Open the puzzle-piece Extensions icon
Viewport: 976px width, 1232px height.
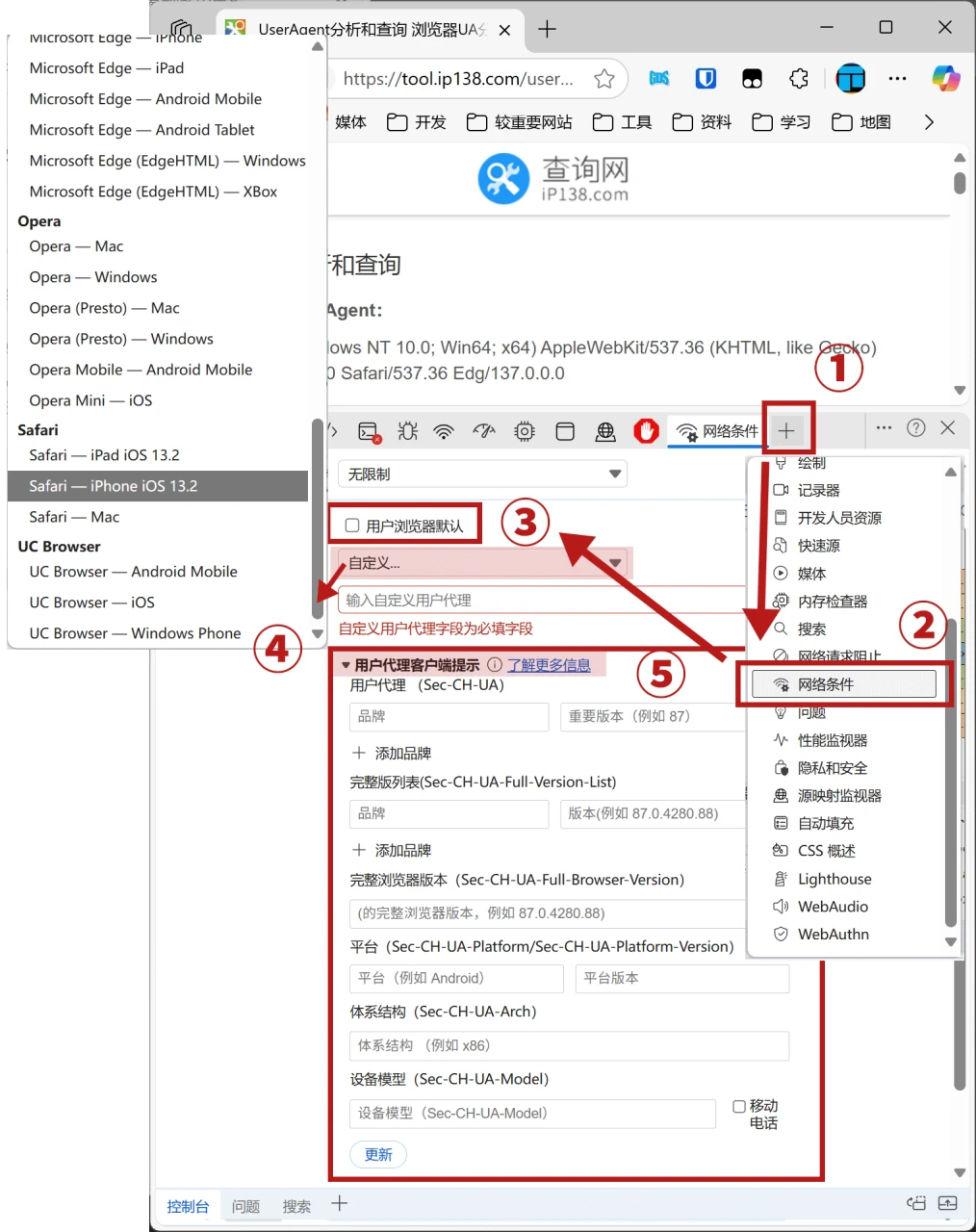click(799, 79)
